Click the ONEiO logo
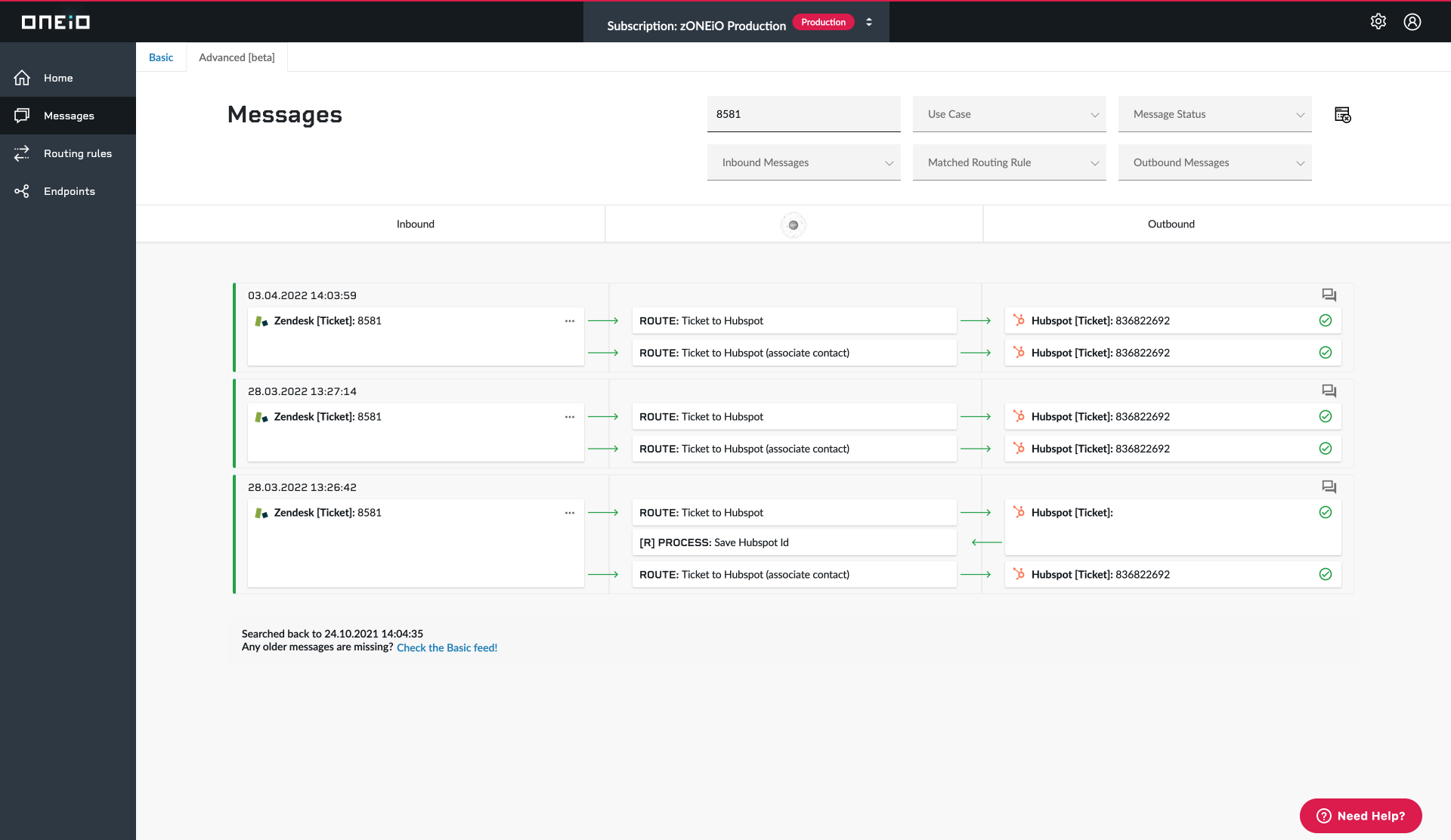 (x=55, y=22)
